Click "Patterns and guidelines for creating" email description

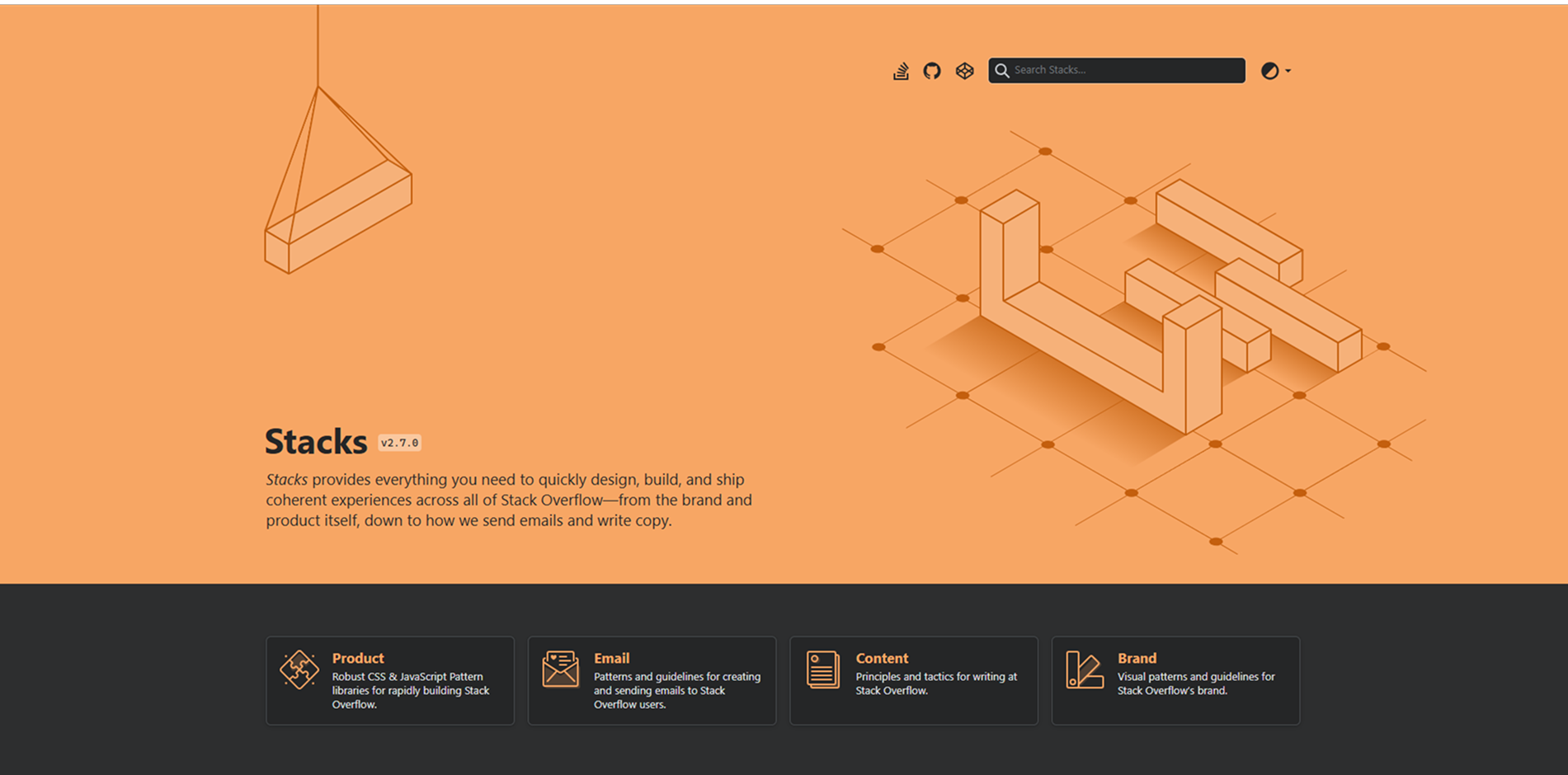click(x=677, y=690)
